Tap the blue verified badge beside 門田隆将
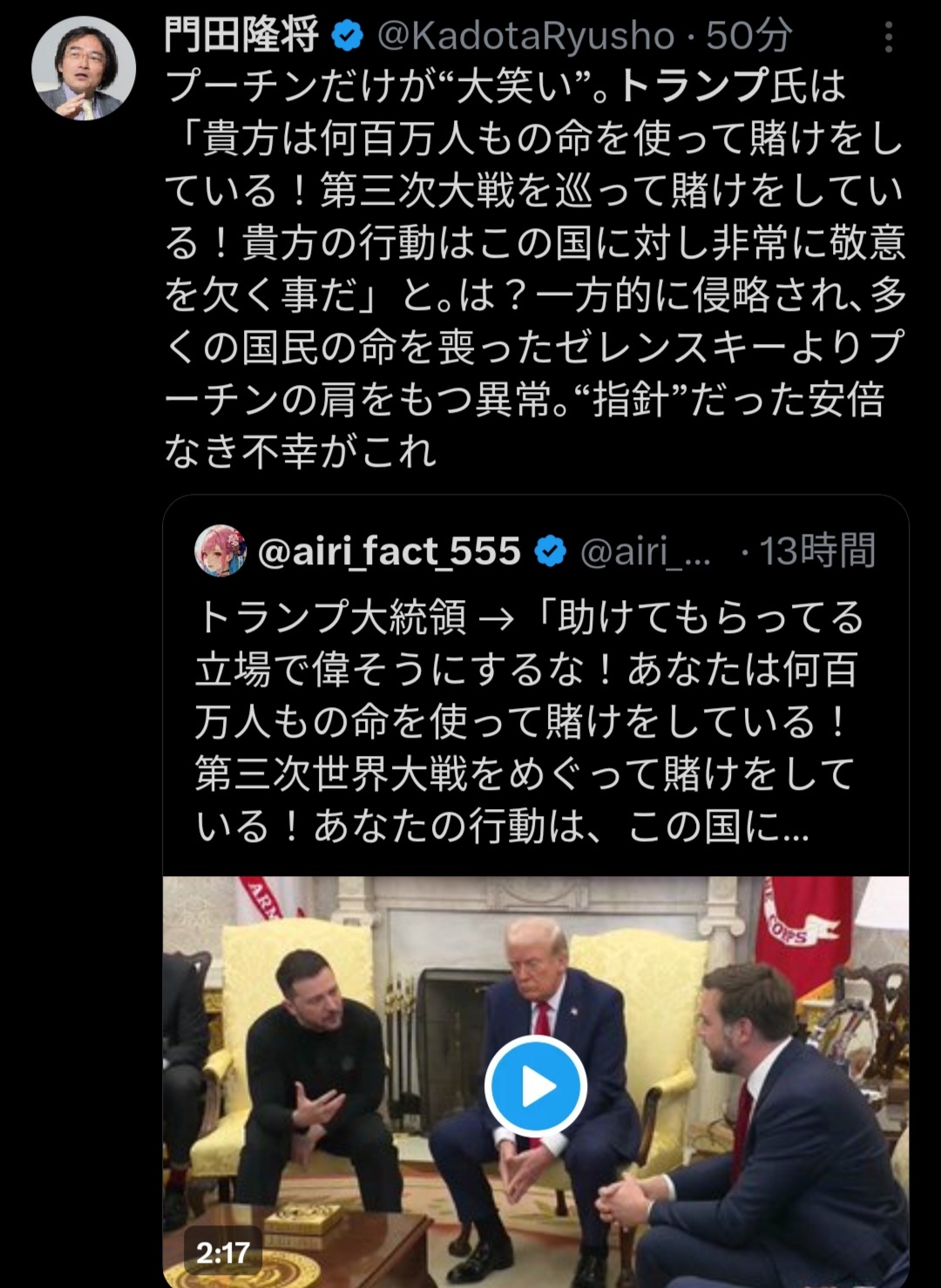 coord(348,37)
